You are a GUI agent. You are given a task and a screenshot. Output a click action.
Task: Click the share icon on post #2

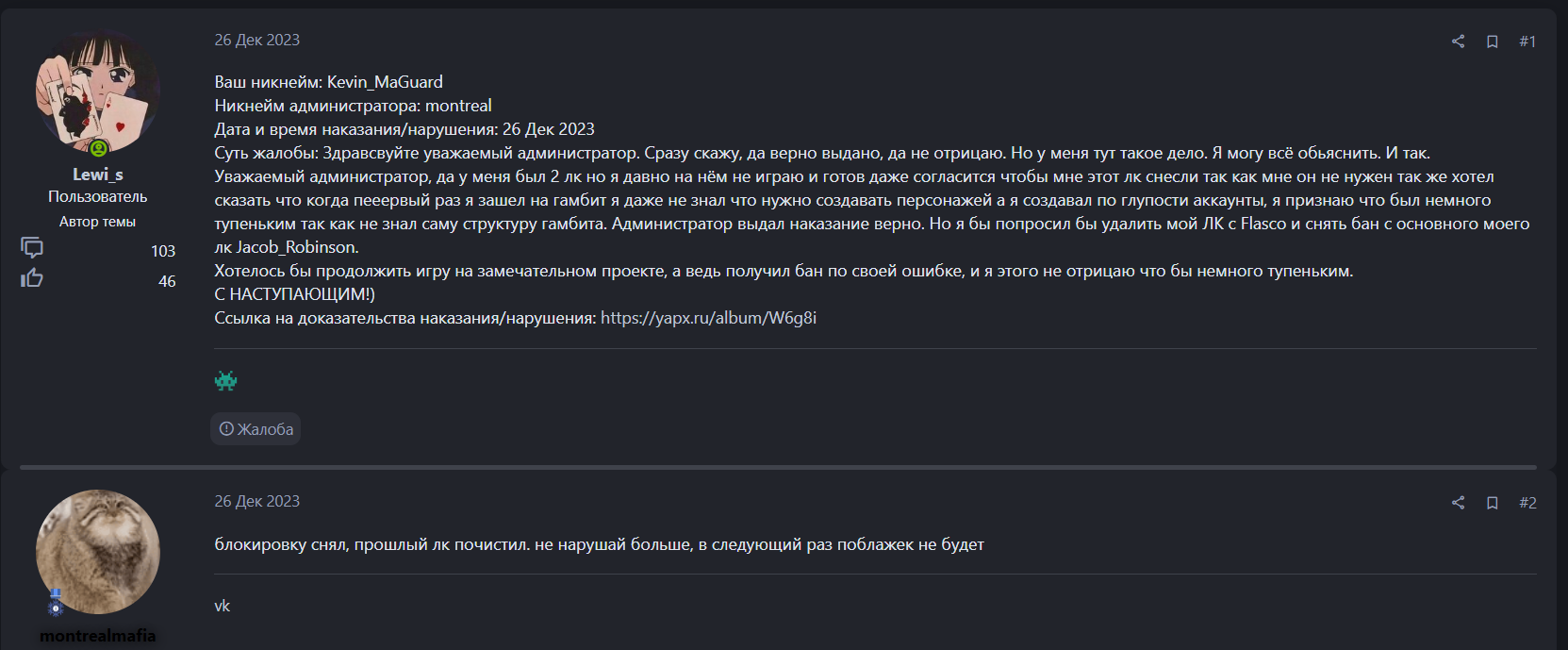coord(1458,503)
